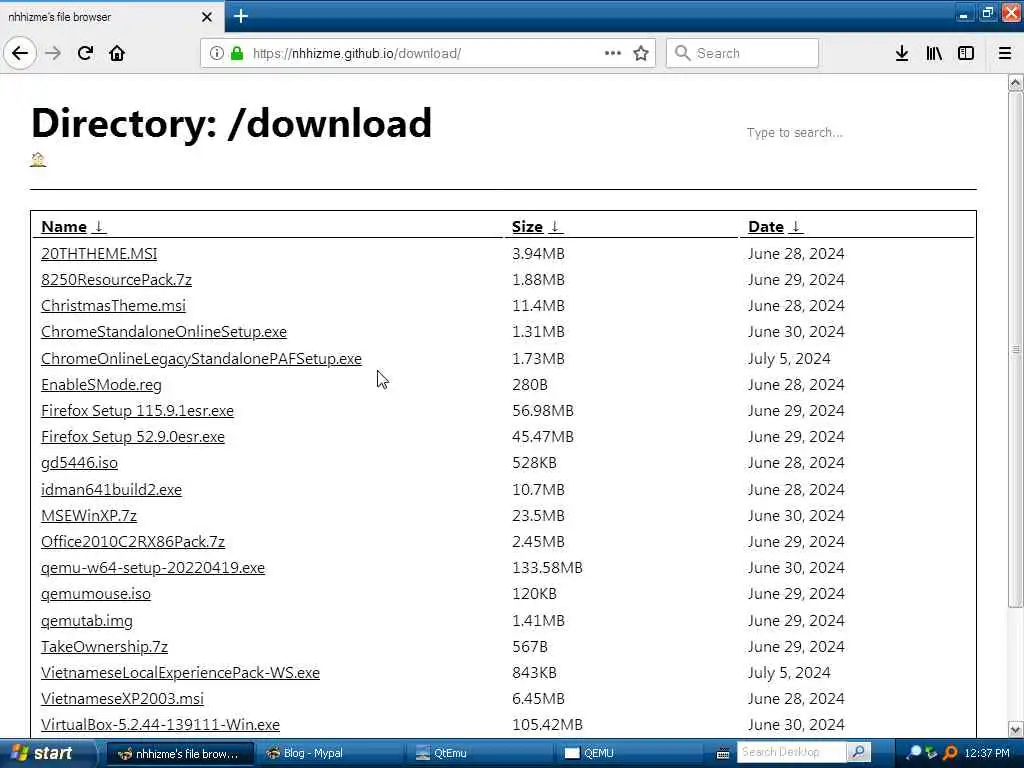Open the qemumouse.iso link
The width and height of the screenshot is (1024, 768).
point(95,594)
